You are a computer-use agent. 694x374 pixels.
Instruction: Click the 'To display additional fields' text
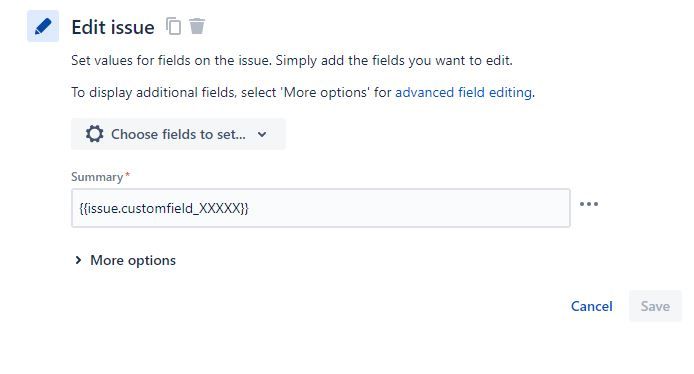pos(154,92)
